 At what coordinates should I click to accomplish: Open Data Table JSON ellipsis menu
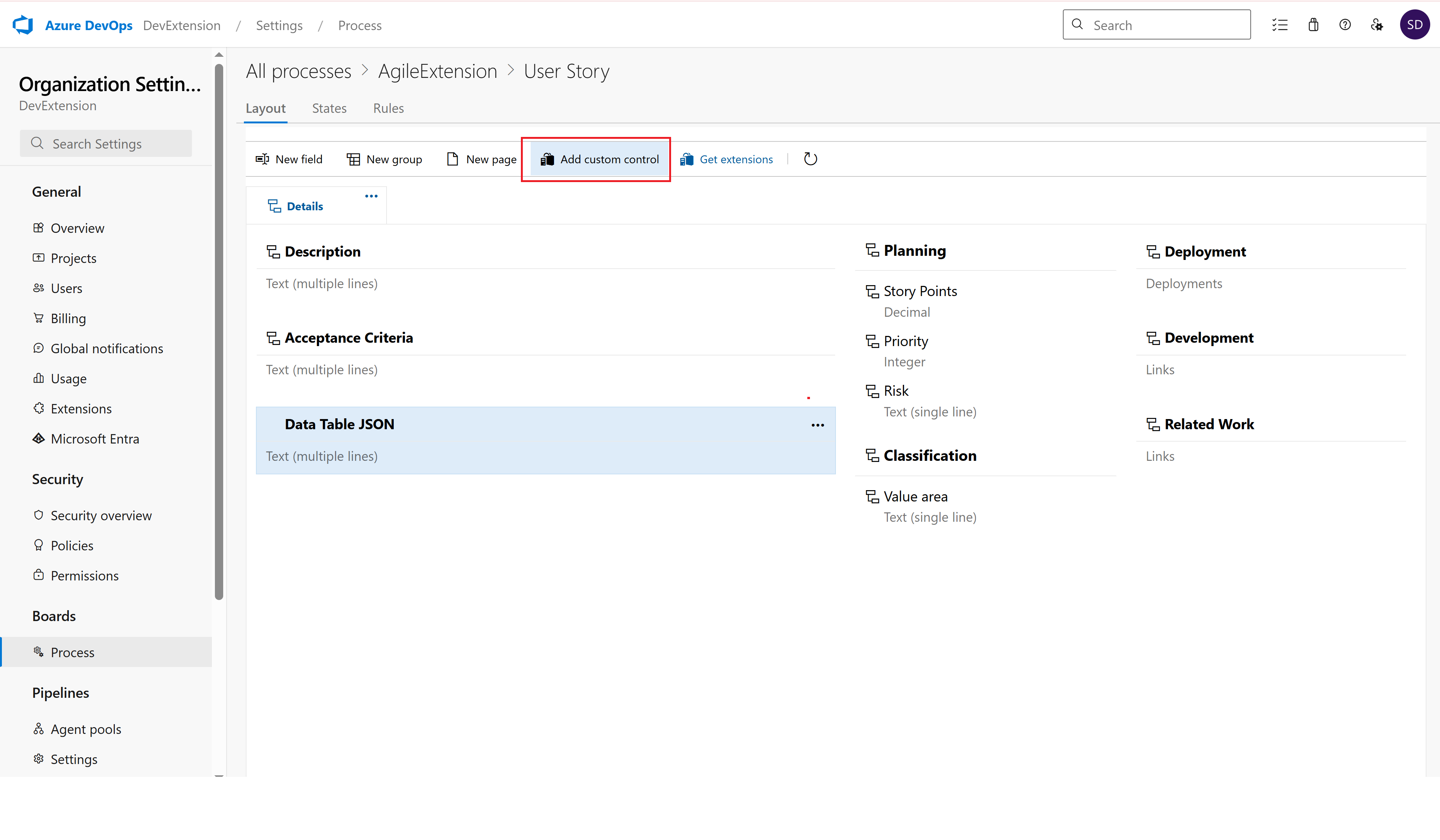(818, 425)
